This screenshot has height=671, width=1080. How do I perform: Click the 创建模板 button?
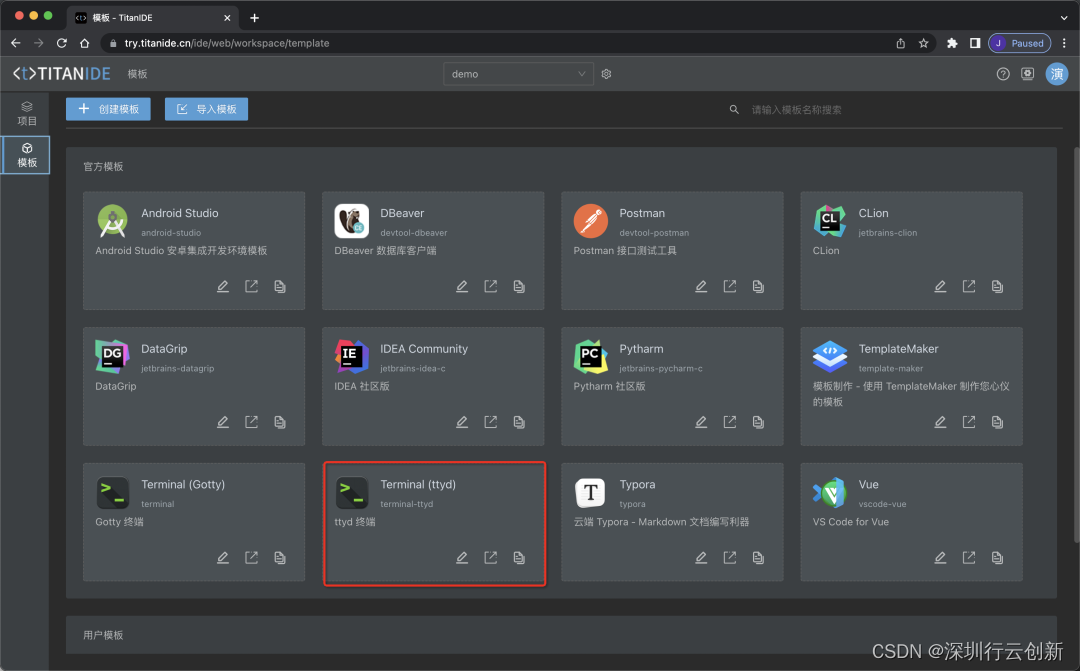pos(108,109)
